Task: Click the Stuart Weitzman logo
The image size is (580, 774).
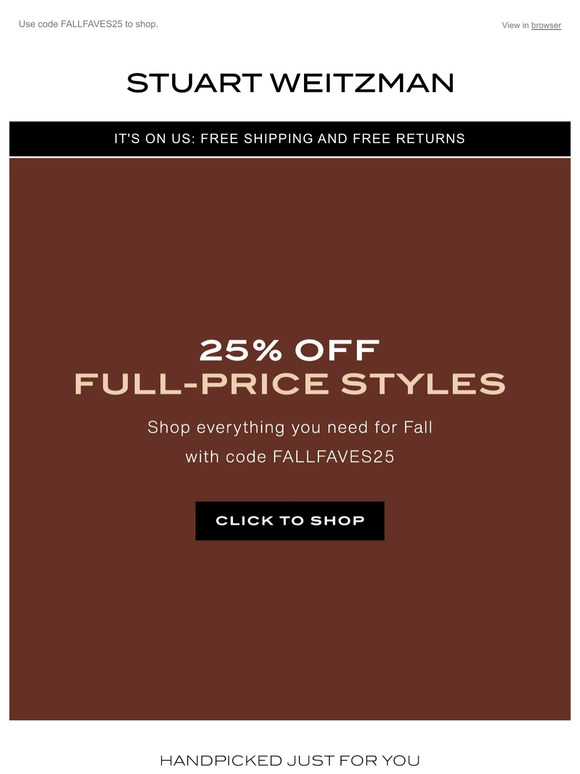Action: (x=290, y=83)
